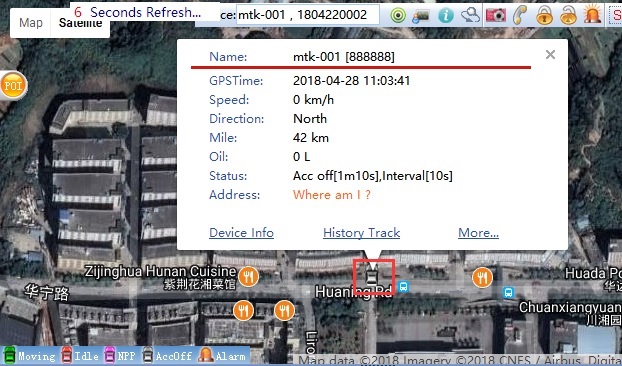Click the history track replay icon
The width and height of the screenshot is (622, 366).
(x=470, y=15)
